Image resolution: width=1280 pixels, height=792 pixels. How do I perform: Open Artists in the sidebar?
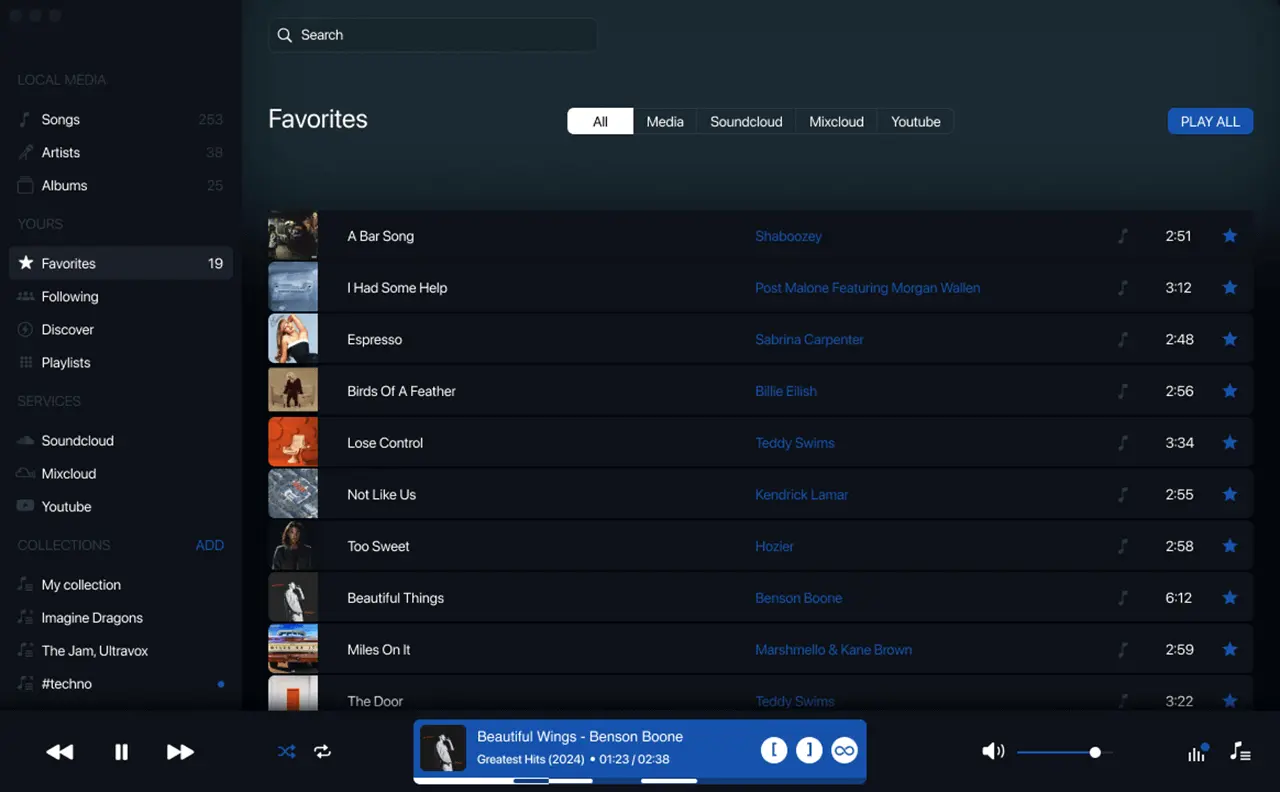point(121,152)
